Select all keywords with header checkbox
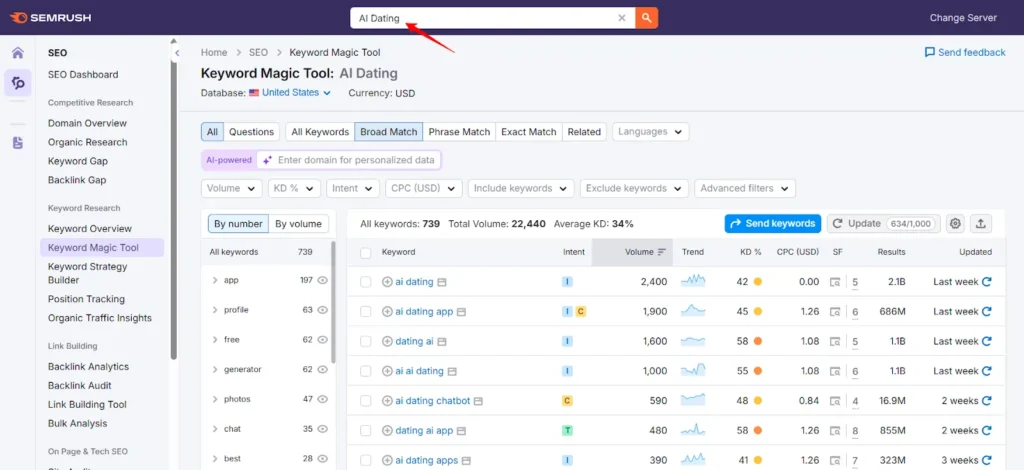Viewport: 1024px width, 470px height. coord(366,253)
